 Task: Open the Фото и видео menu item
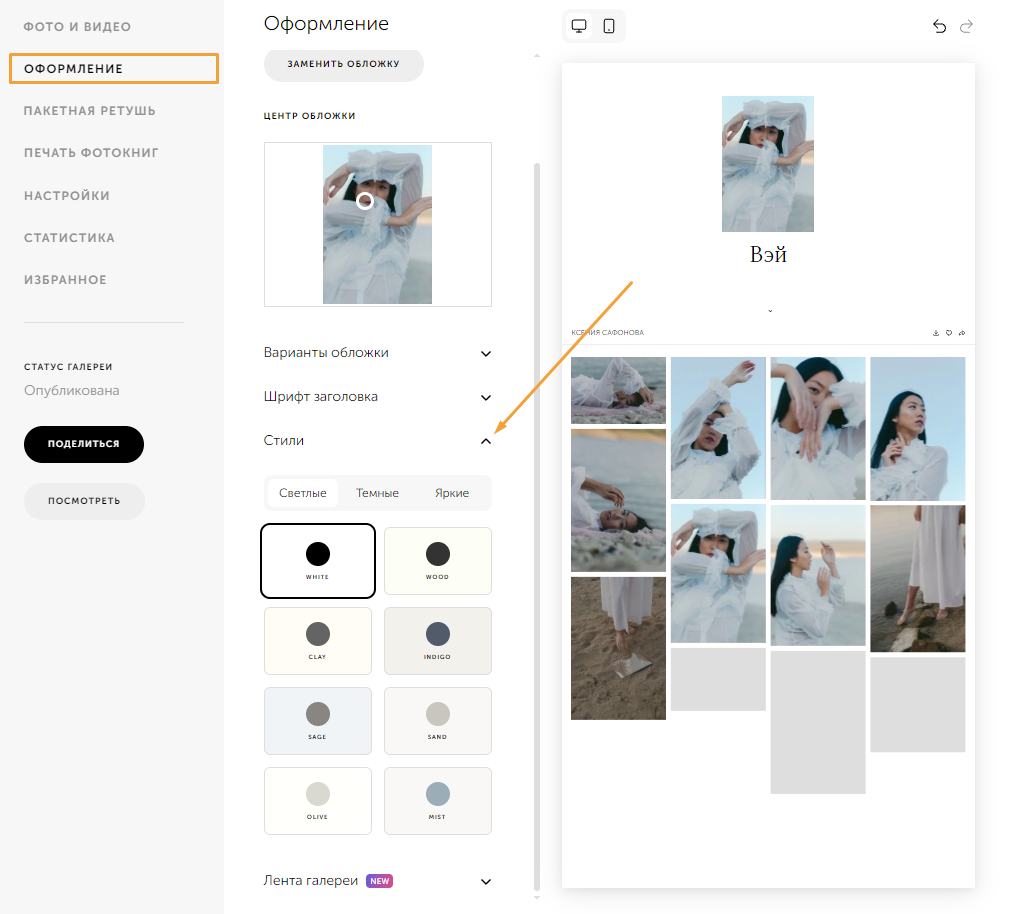(x=77, y=27)
